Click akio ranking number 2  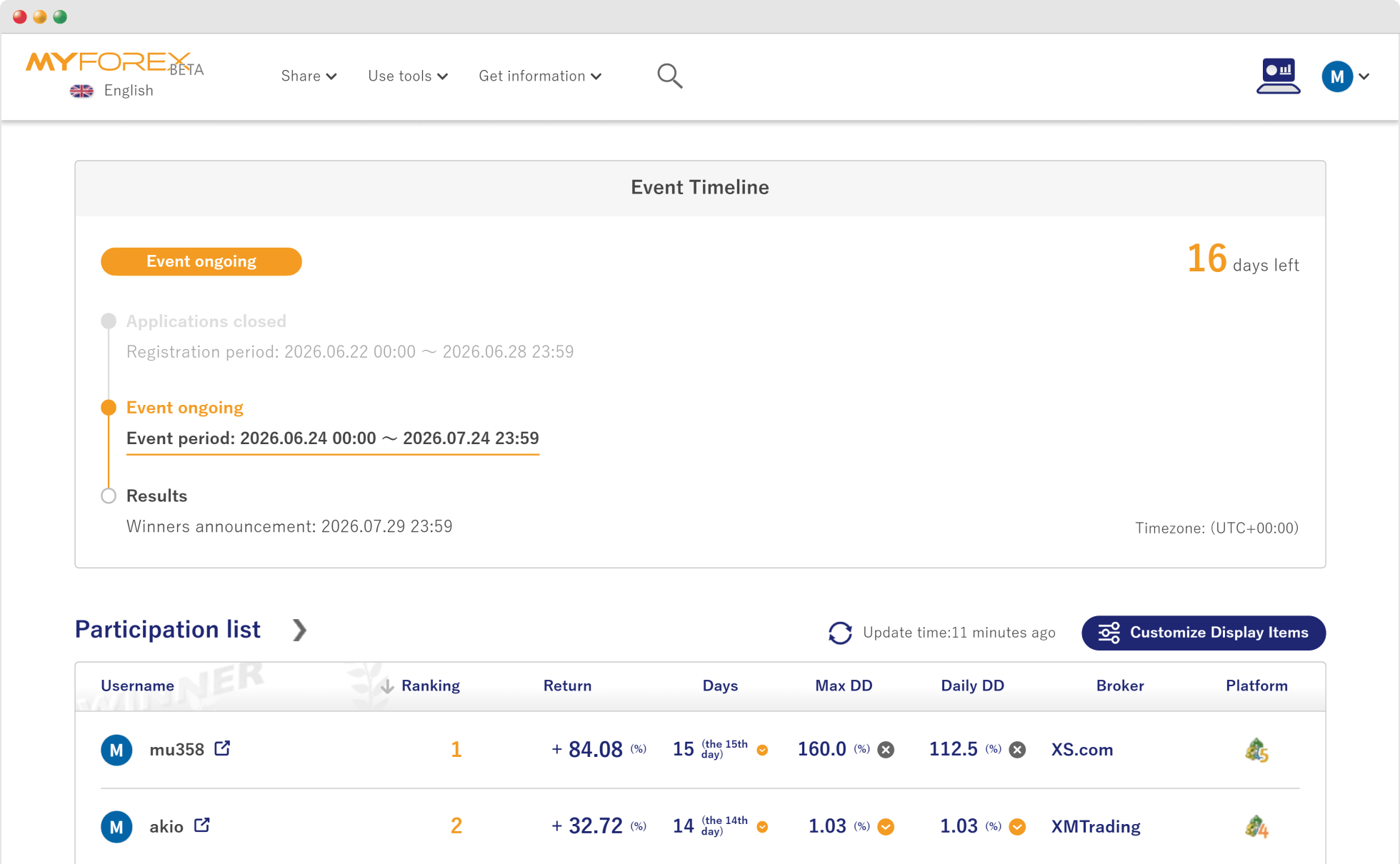456,826
